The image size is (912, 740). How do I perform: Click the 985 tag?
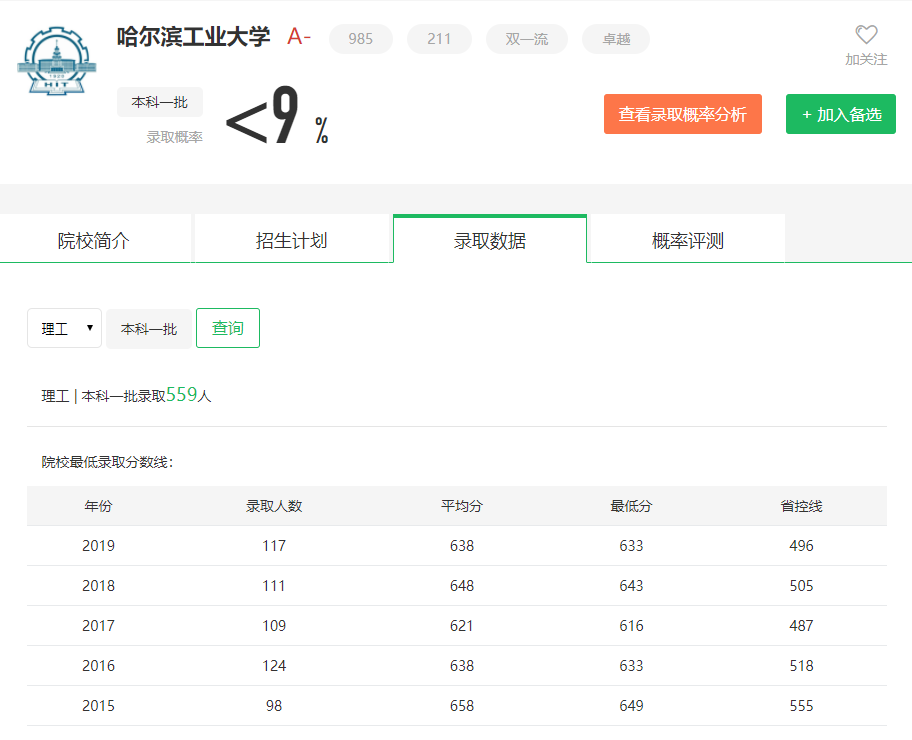point(361,39)
